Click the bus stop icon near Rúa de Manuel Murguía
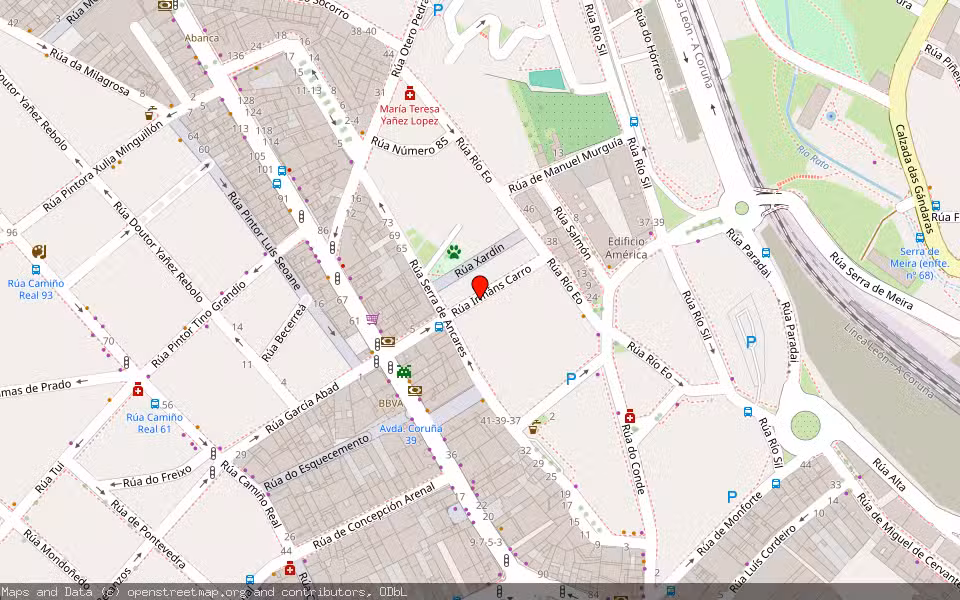The height and width of the screenshot is (600, 960). 634,122
